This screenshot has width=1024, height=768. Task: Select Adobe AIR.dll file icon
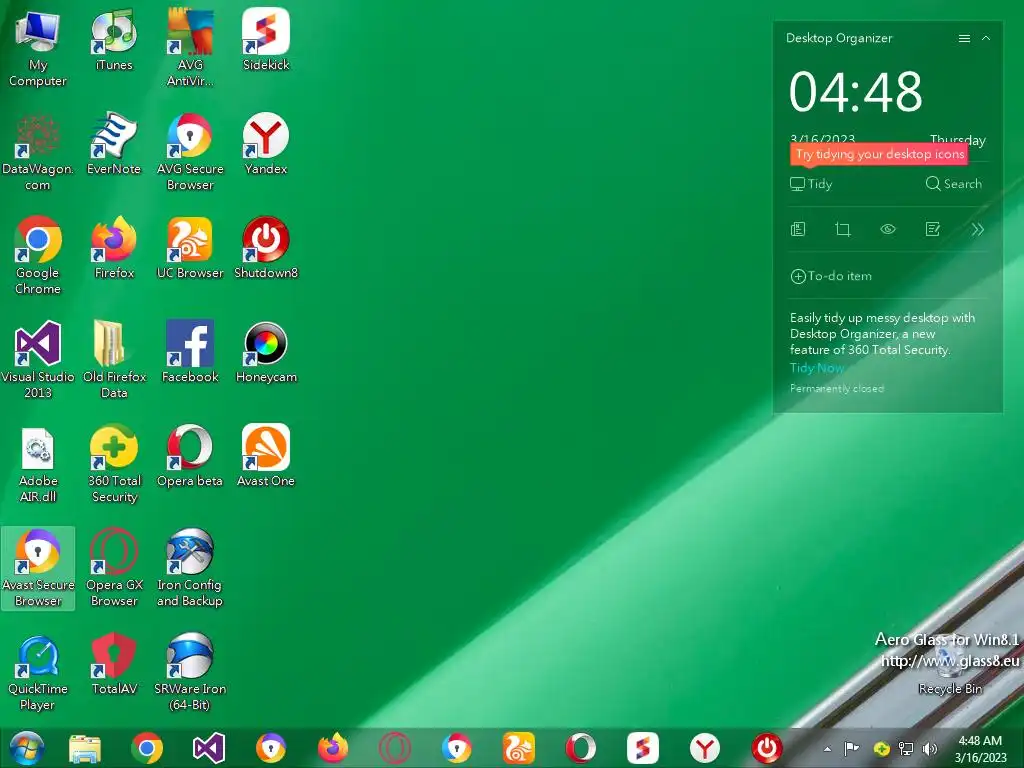point(38,464)
